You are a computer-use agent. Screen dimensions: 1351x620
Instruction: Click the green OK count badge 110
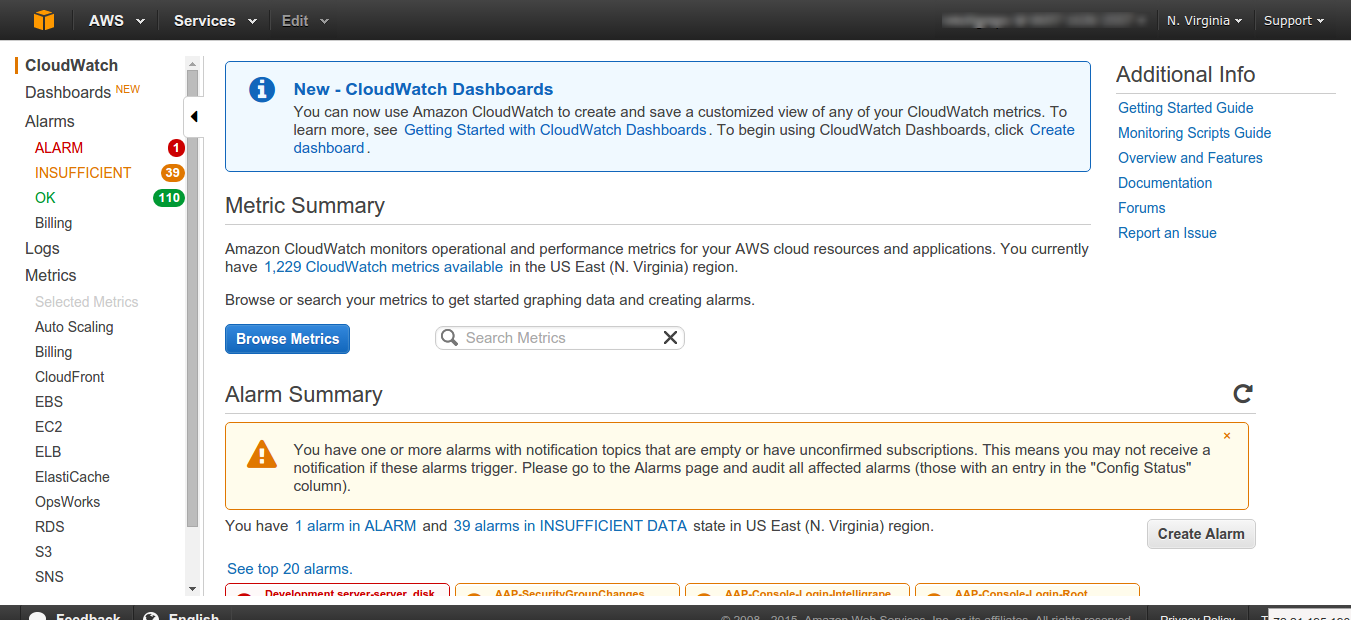coord(169,198)
